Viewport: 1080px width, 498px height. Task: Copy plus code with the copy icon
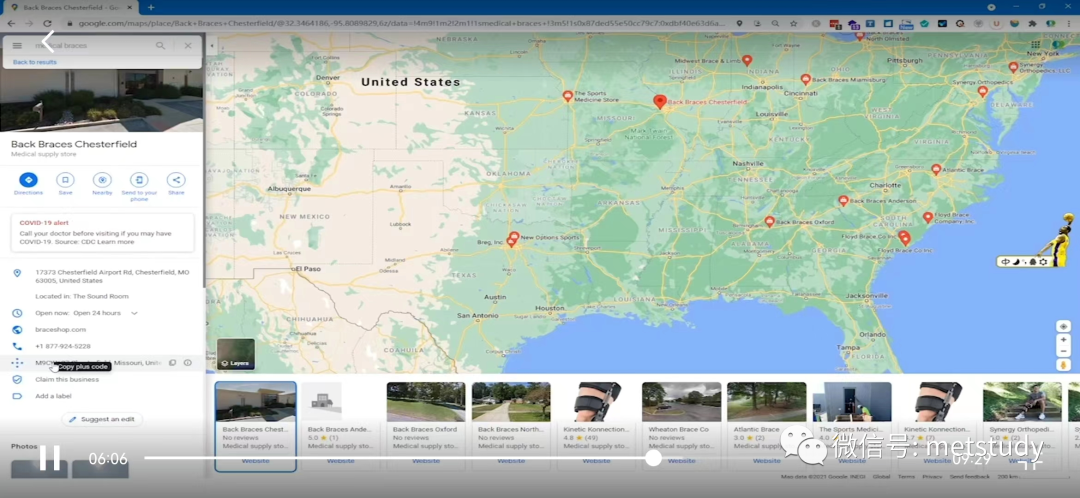pos(173,363)
